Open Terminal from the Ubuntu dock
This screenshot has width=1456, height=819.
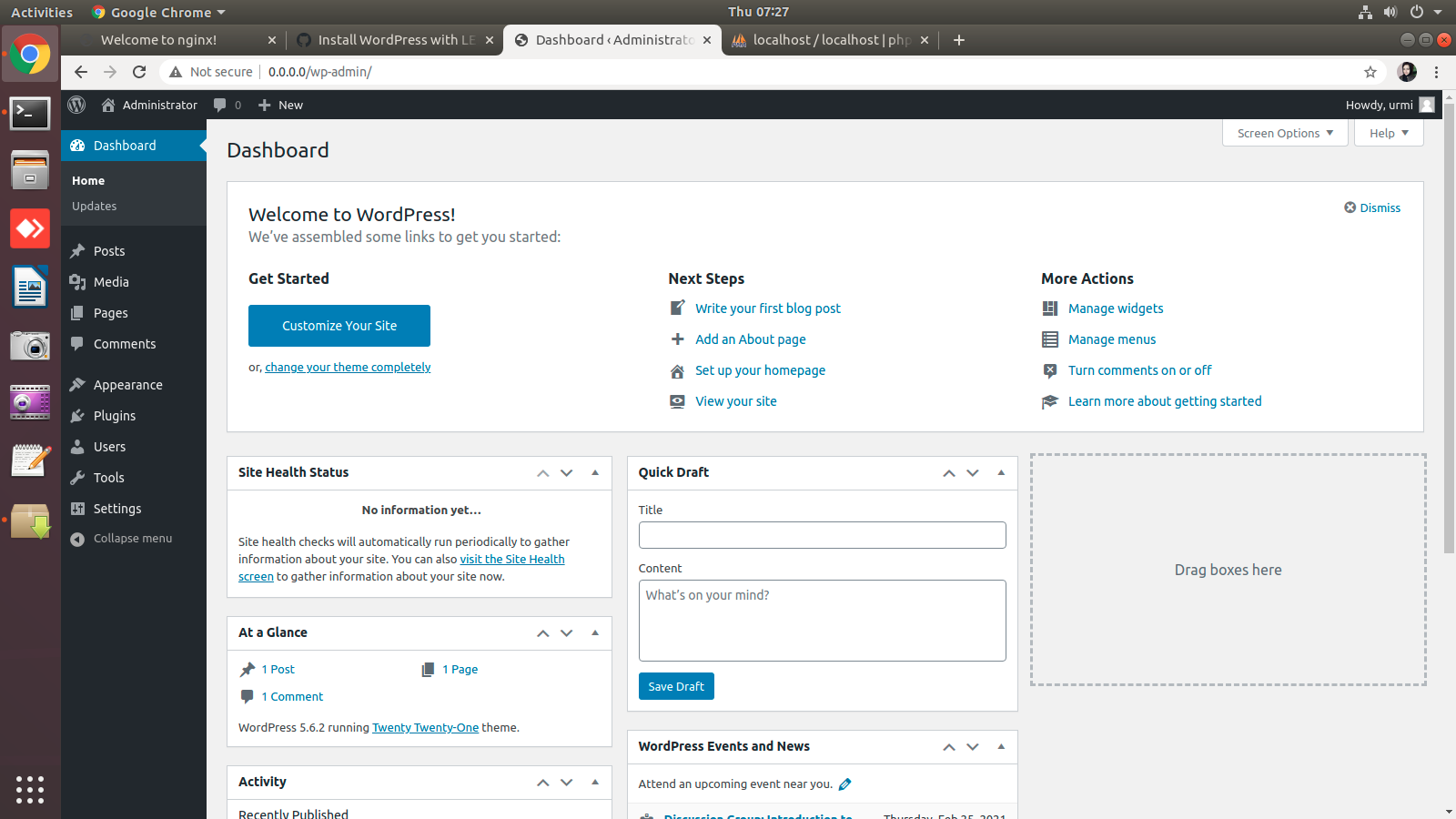click(x=30, y=114)
